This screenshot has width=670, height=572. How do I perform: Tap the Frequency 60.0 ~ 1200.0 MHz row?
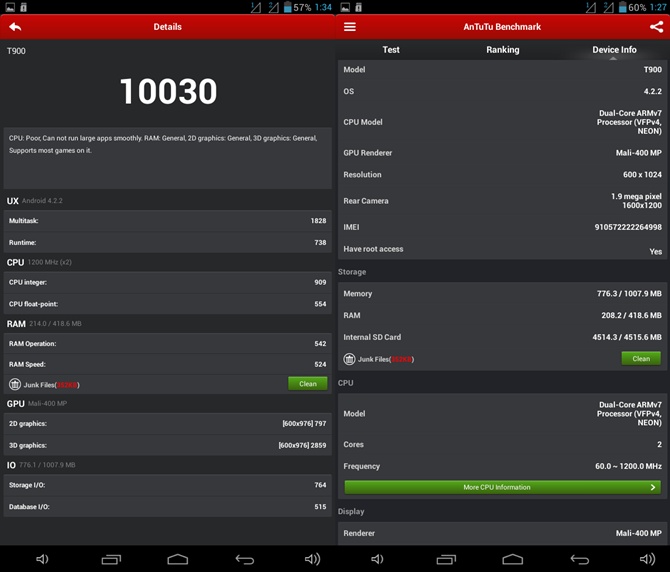(502, 466)
